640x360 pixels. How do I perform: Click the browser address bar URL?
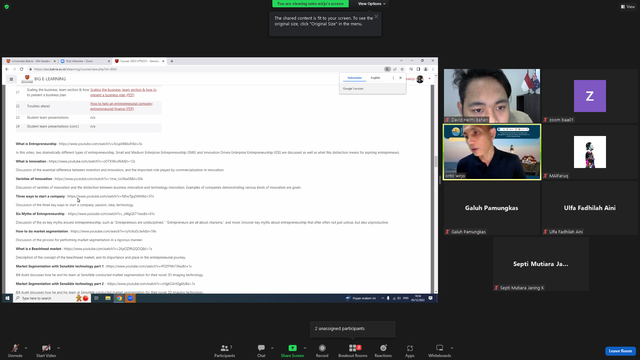[76, 69]
